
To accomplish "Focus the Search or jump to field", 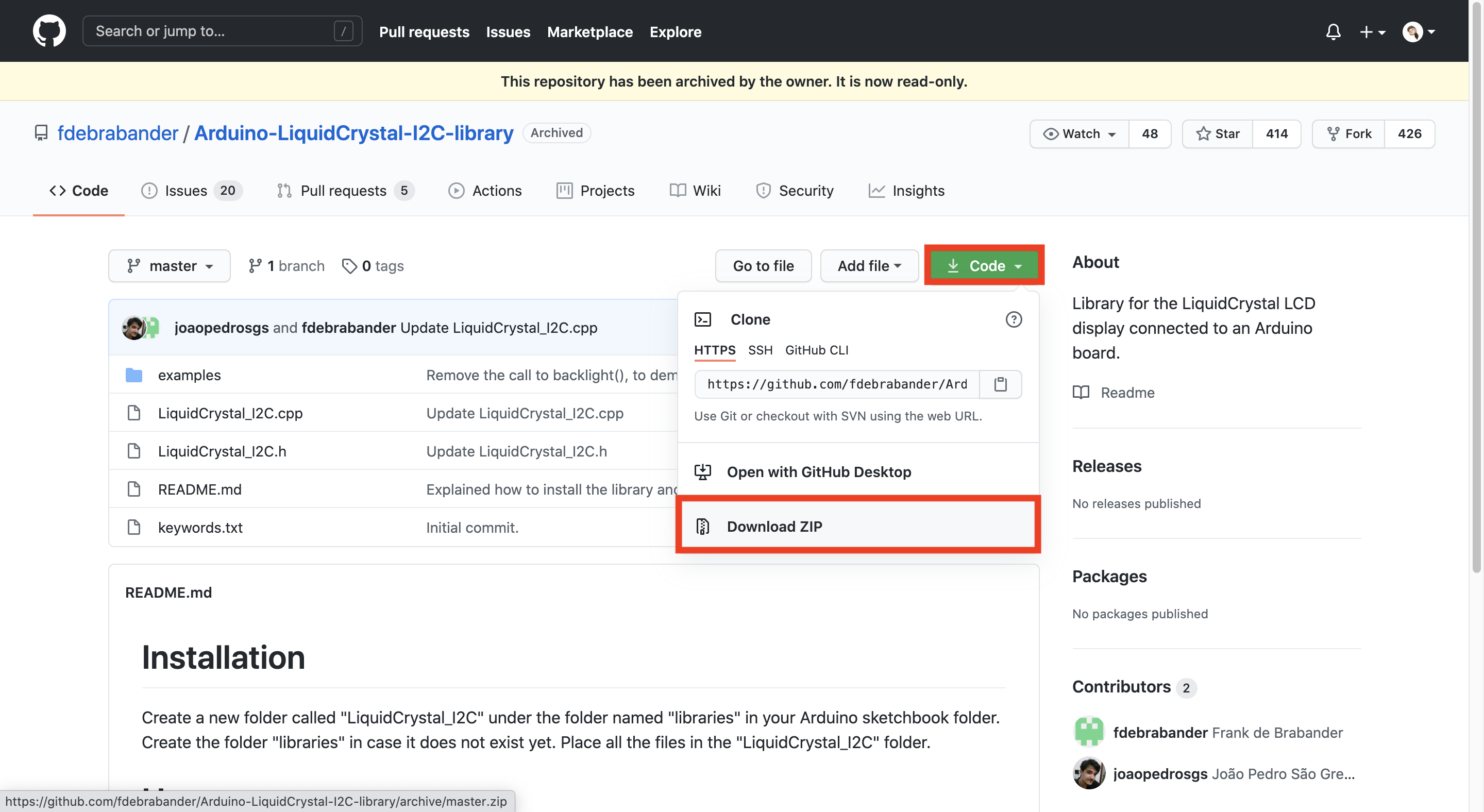I will [213, 31].
